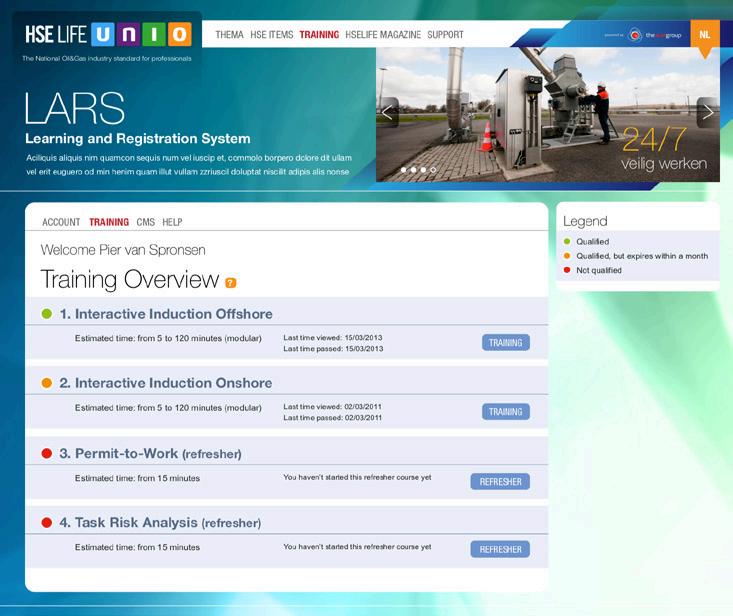The height and width of the screenshot is (616, 733).
Task: Click Permit-to-Work 'Estimated time: from 15 minutes'
Action: [137, 478]
